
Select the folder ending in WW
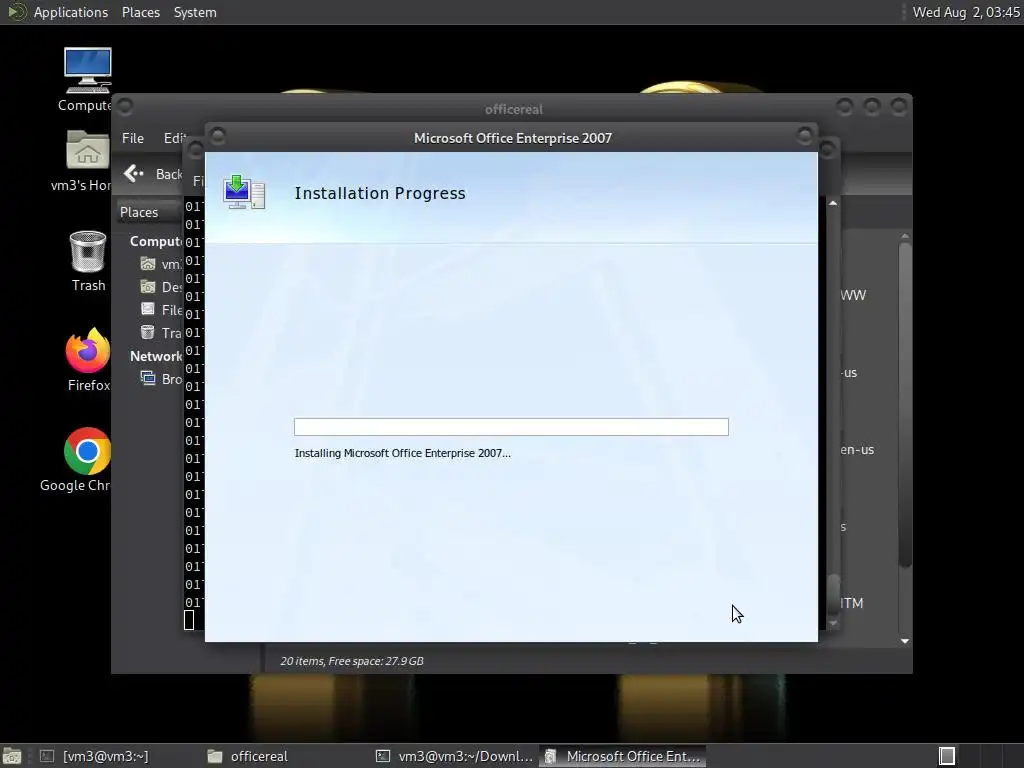pyautogui.click(x=853, y=295)
